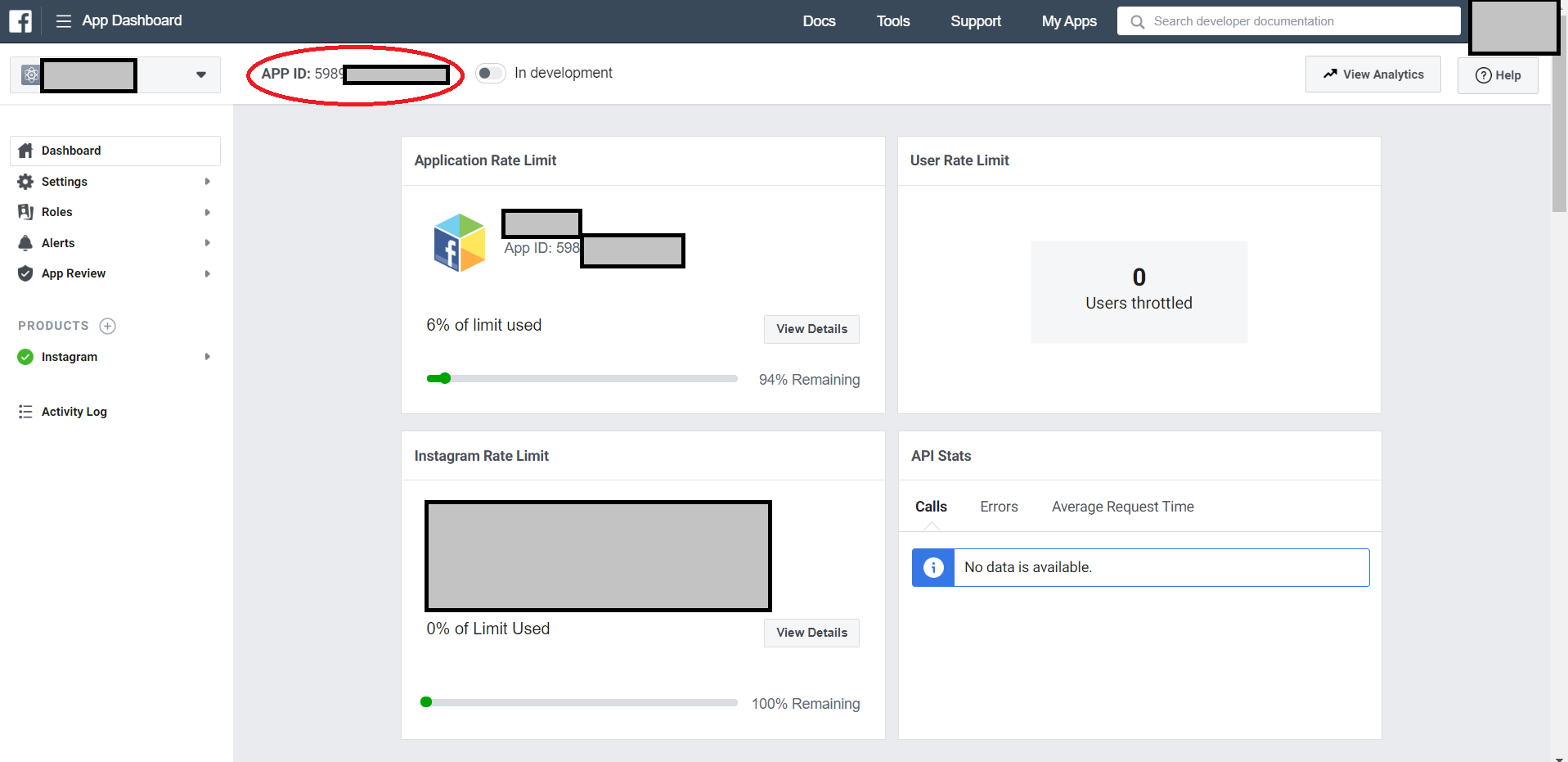Click the APP ID label at top
This screenshot has height=762, width=1568.
(x=285, y=74)
